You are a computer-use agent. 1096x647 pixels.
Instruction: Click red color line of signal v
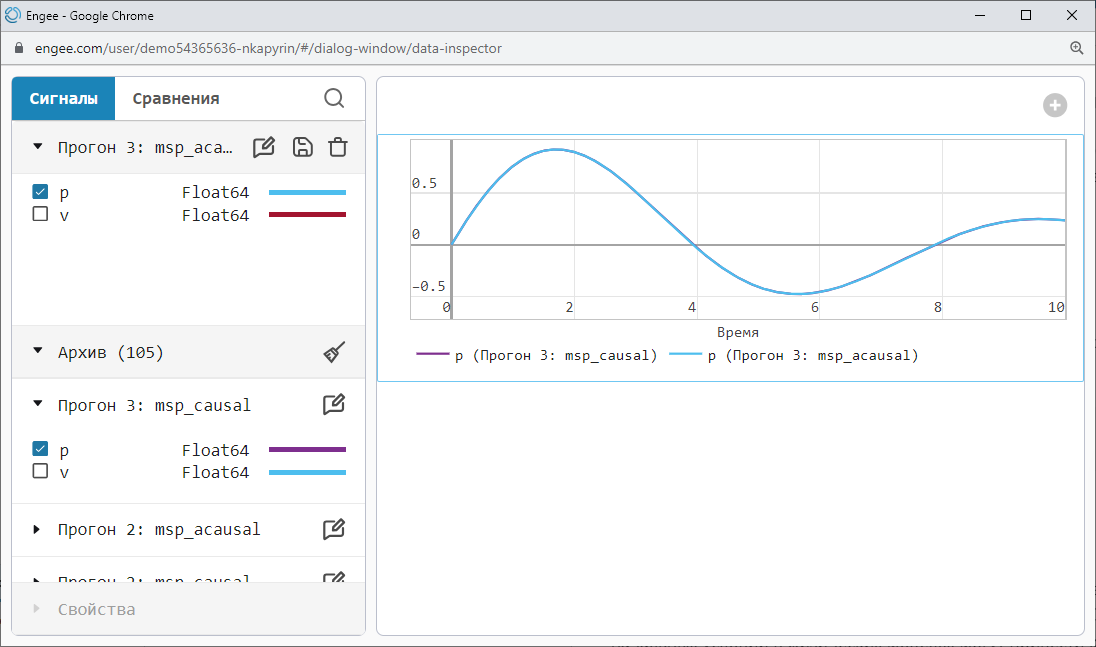point(307,215)
